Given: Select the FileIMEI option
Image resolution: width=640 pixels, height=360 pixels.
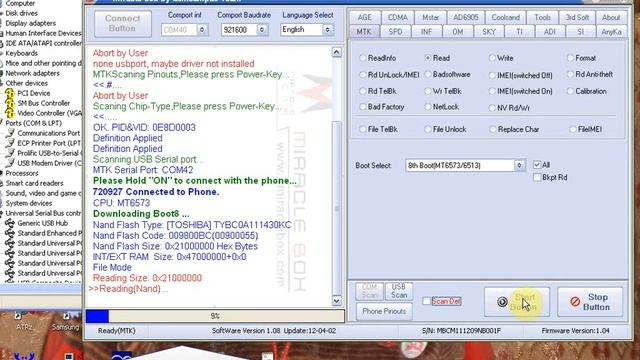Looking at the screenshot, I should pyautogui.click(x=573, y=129).
